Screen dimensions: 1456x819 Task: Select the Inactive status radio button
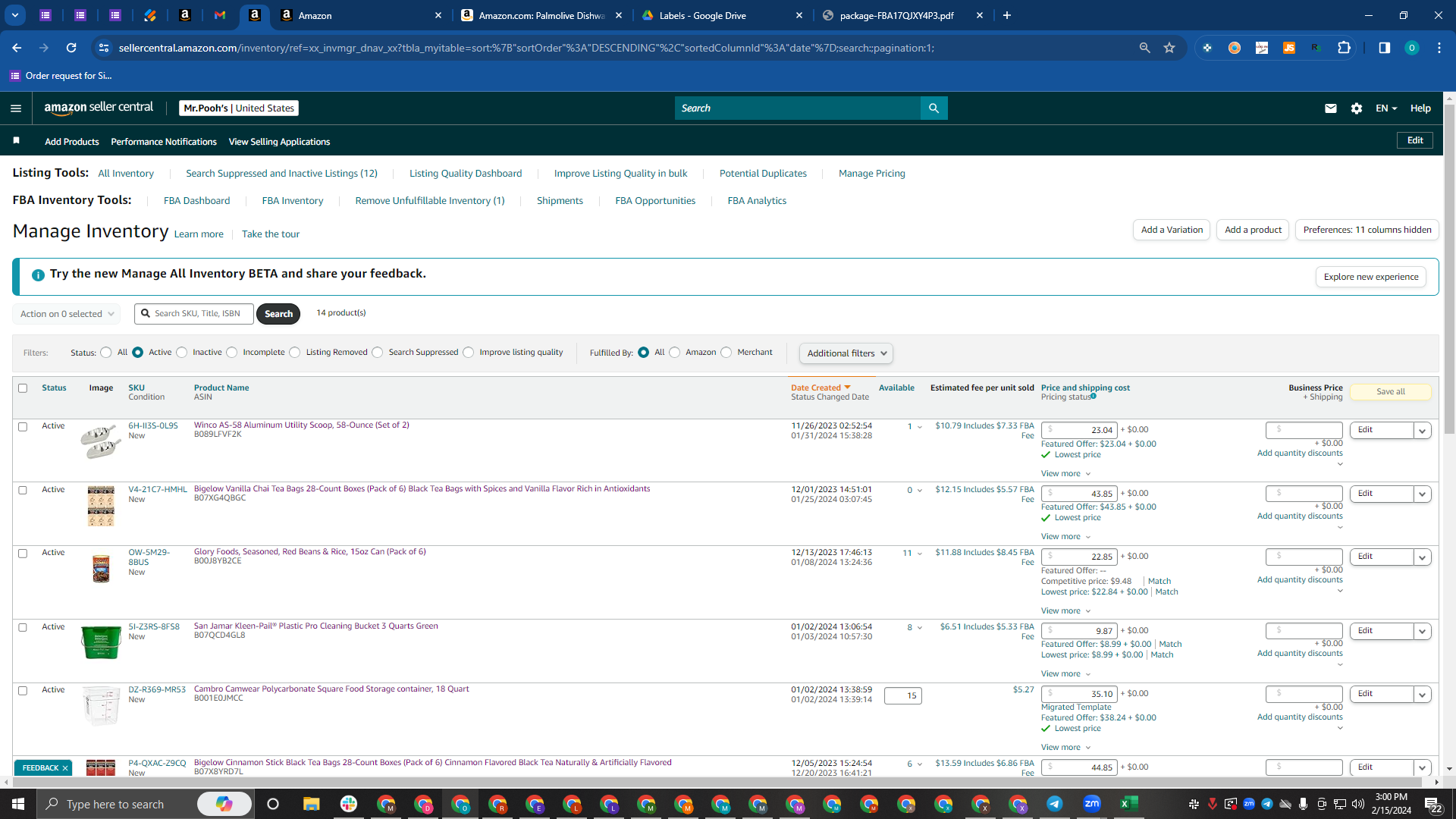tap(182, 353)
